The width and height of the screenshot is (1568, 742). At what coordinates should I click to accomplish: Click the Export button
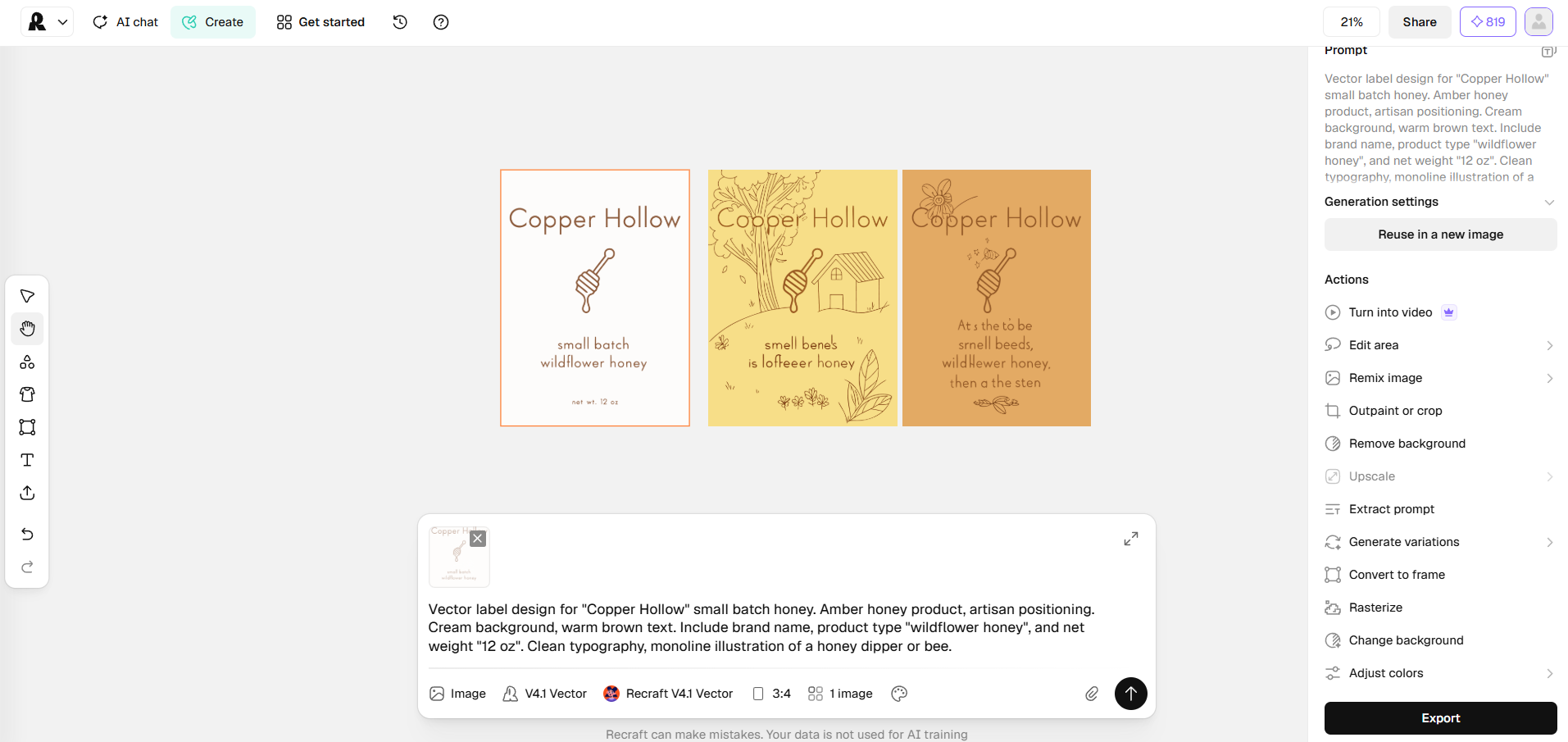click(1440, 718)
